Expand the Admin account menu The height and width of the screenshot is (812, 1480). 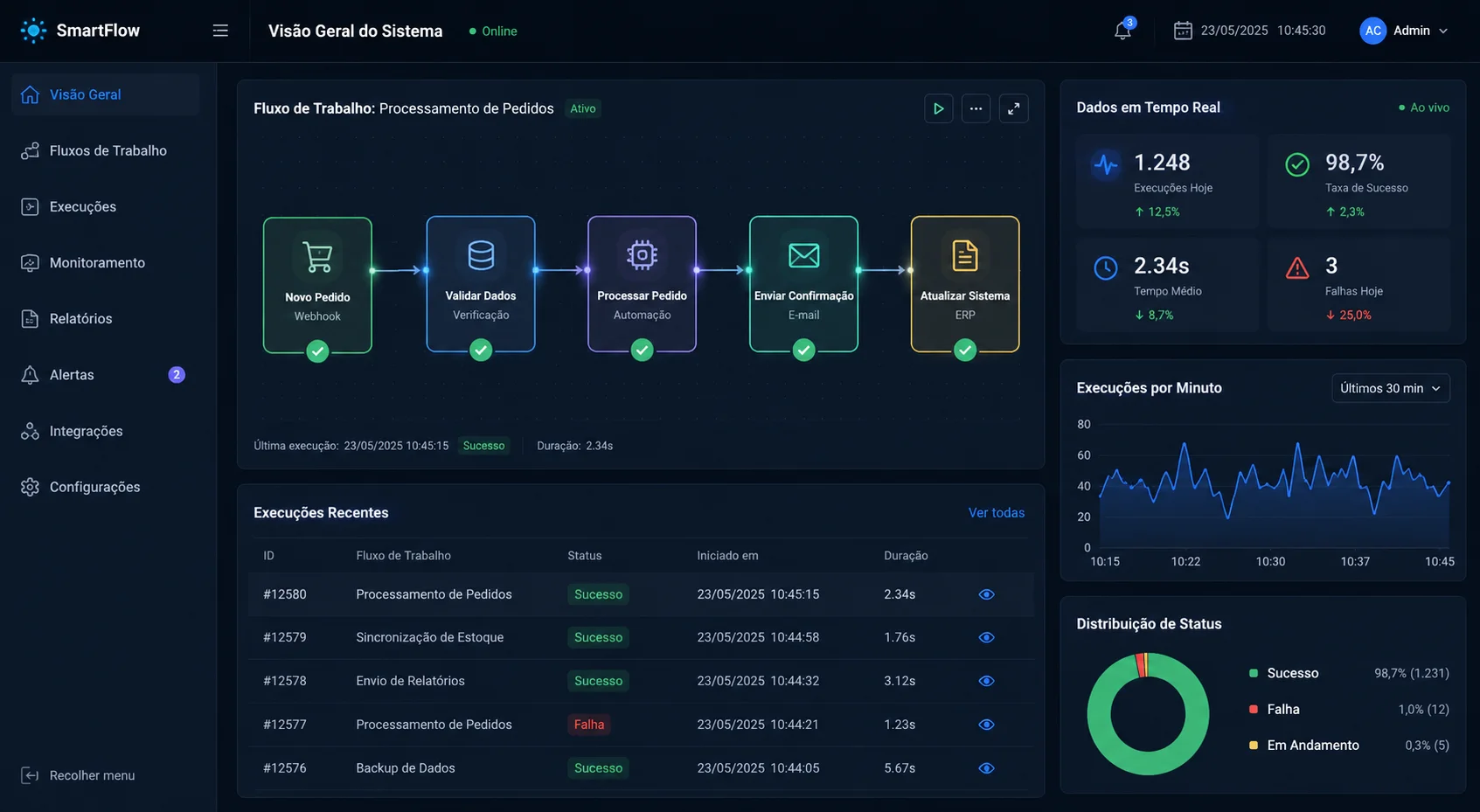1404,31
